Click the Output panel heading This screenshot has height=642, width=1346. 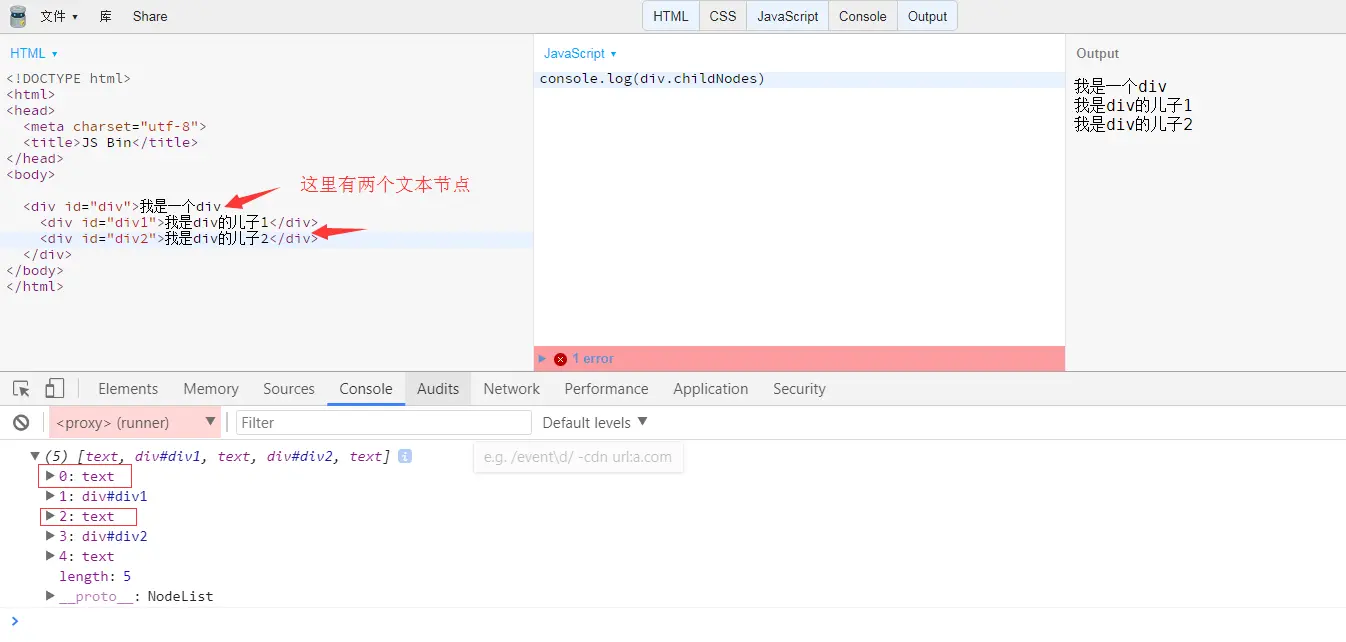tap(1097, 53)
